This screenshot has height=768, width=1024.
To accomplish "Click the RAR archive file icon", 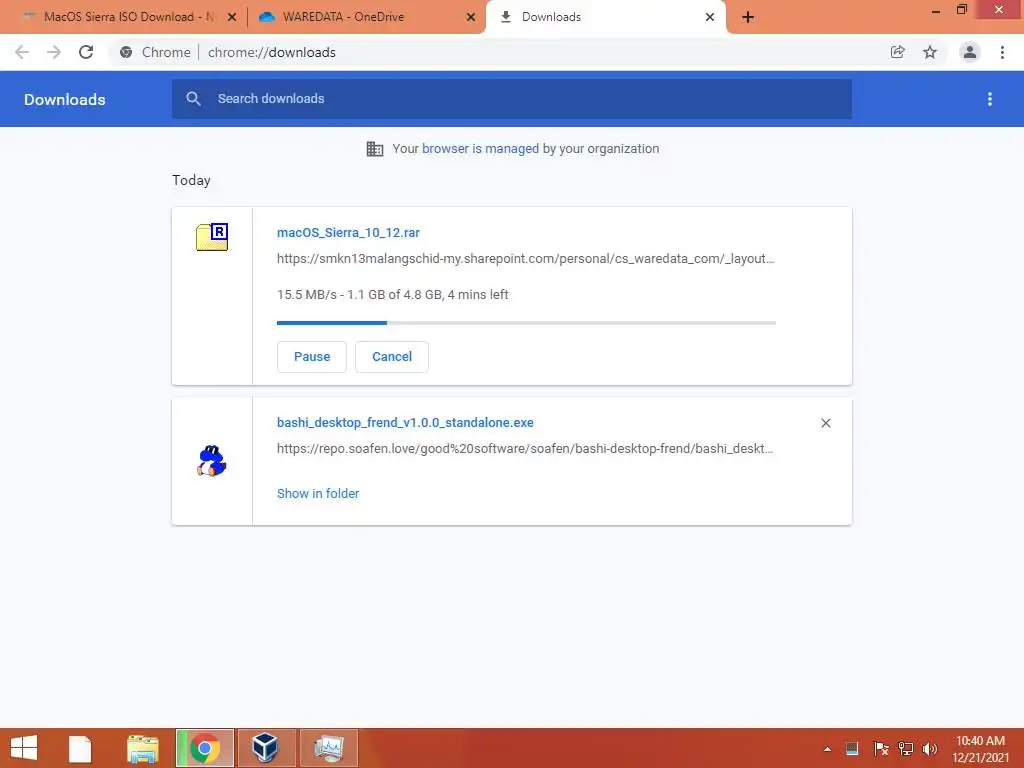I will coord(212,237).
